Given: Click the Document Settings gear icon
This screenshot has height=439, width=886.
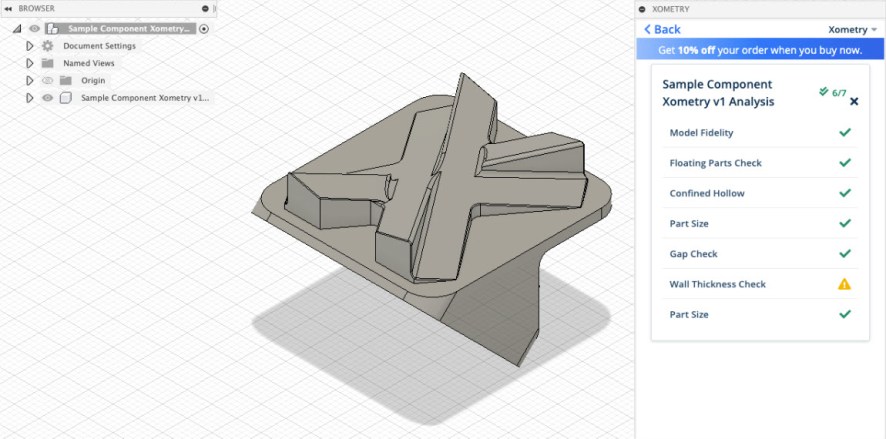Looking at the screenshot, I should (x=47, y=46).
